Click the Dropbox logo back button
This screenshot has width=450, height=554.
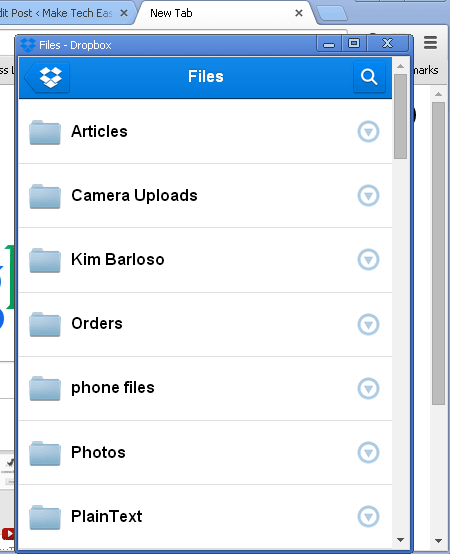[47, 77]
